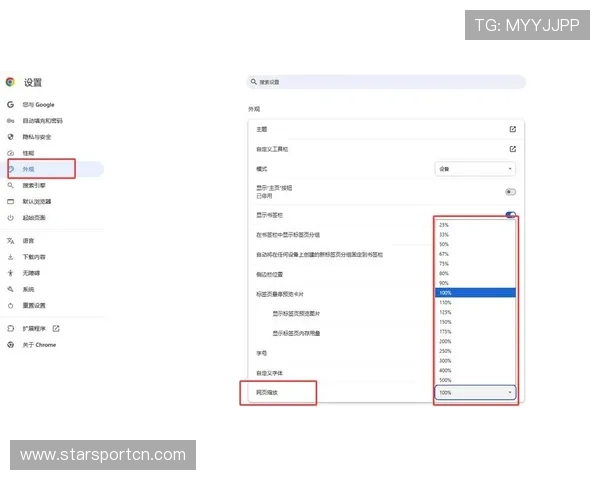Choose 125% in the zoom list
The width and height of the screenshot is (600, 480).
(x=444, y=312)
